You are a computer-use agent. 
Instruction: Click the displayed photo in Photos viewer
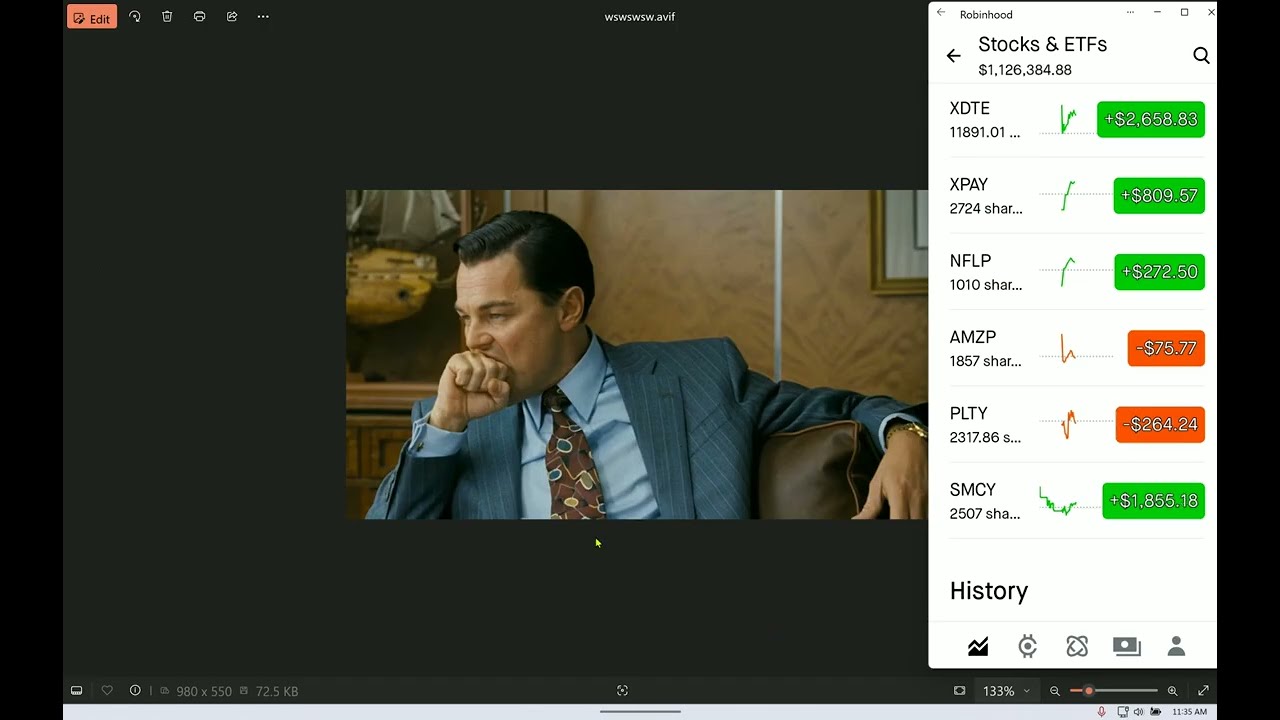[637, 354]
